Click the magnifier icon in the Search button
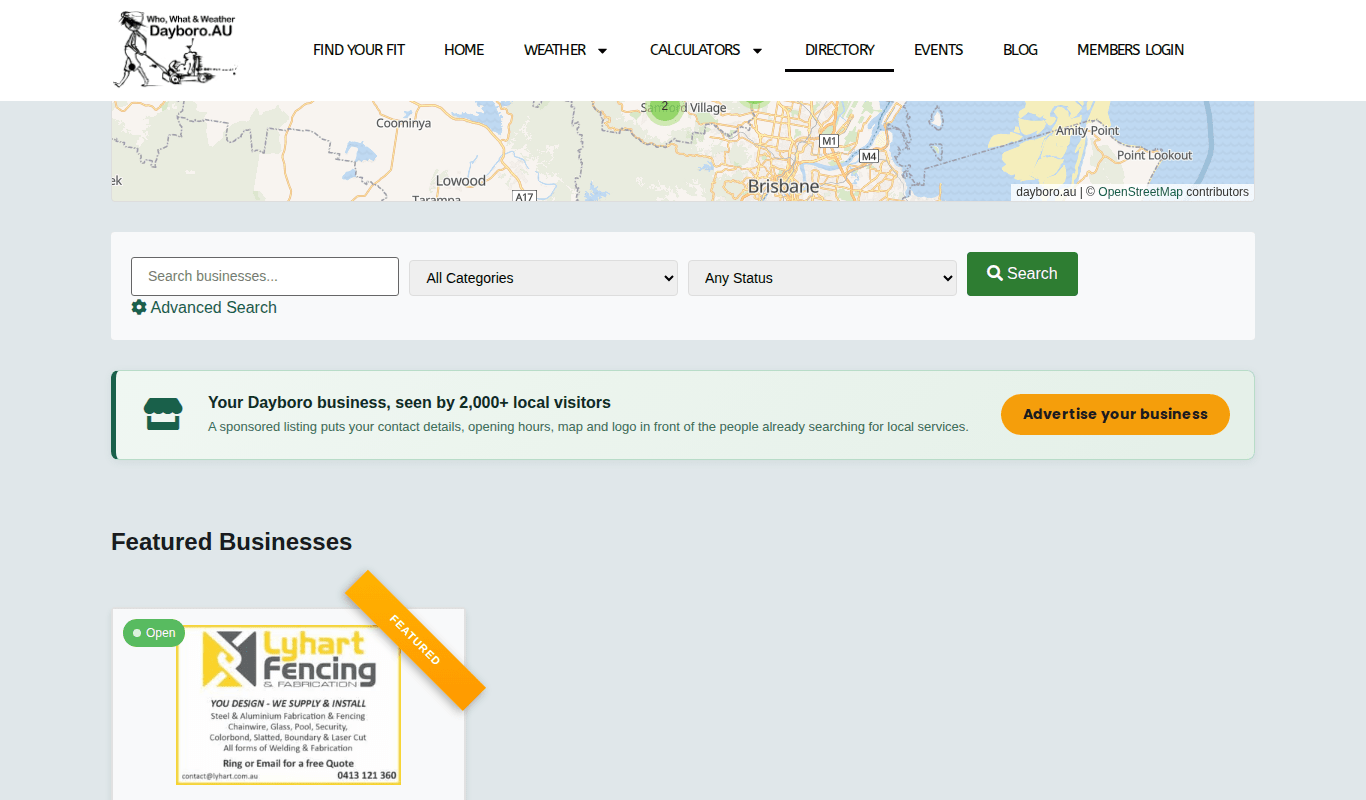This screenshot has height=800, width=1366. tap(995, 273)
